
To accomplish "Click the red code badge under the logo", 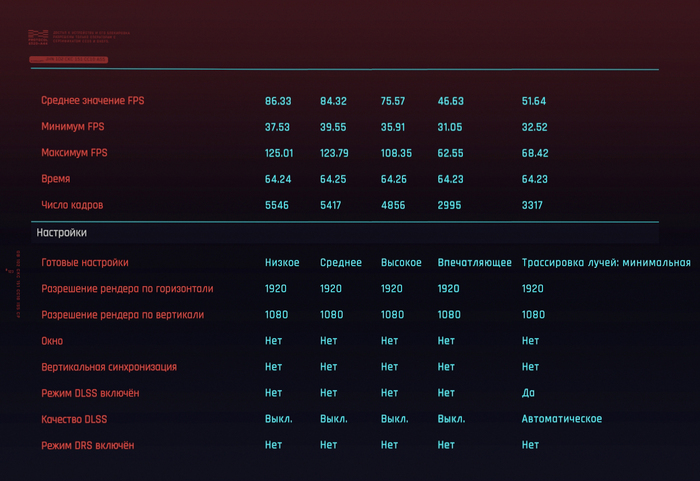I will (68, 59).
